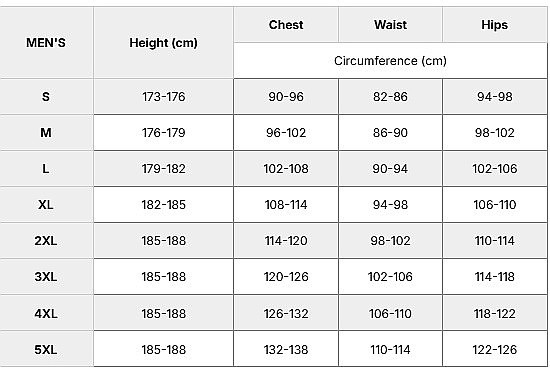Viewport: 550px width, 375px height.
Task: Click the MEN'S header cell
Action: tap(46, 42)
